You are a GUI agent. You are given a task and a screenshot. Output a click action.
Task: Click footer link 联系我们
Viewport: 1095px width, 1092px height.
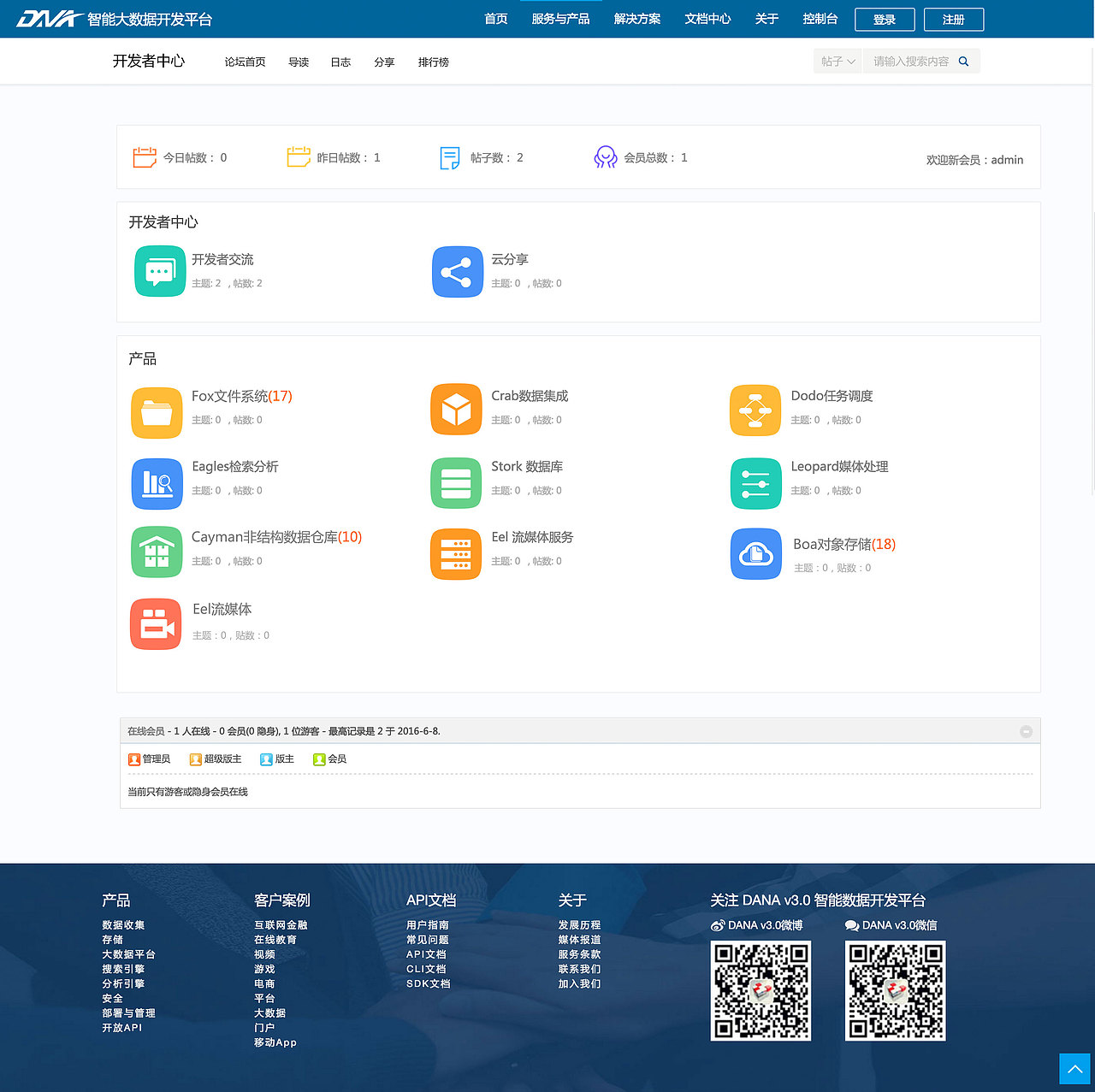pyautogui.click(x=579, y=970)
